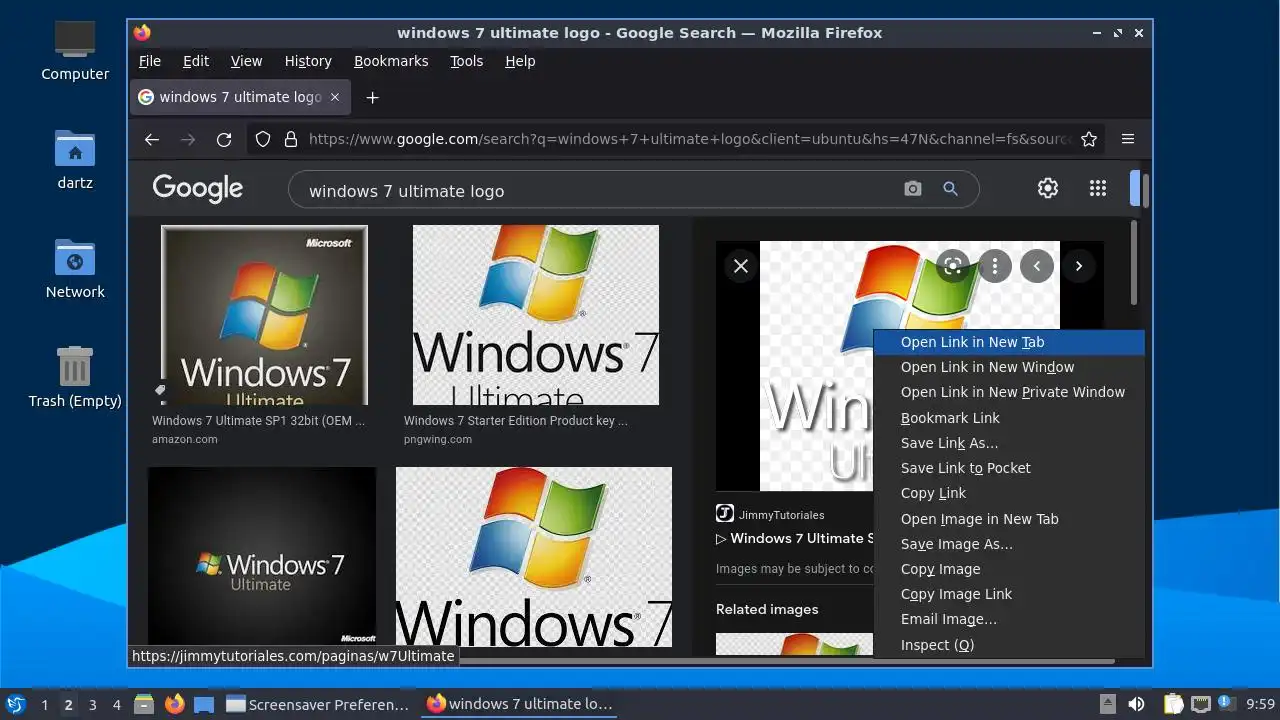Choose Copy Image

tap(1009, 569)
